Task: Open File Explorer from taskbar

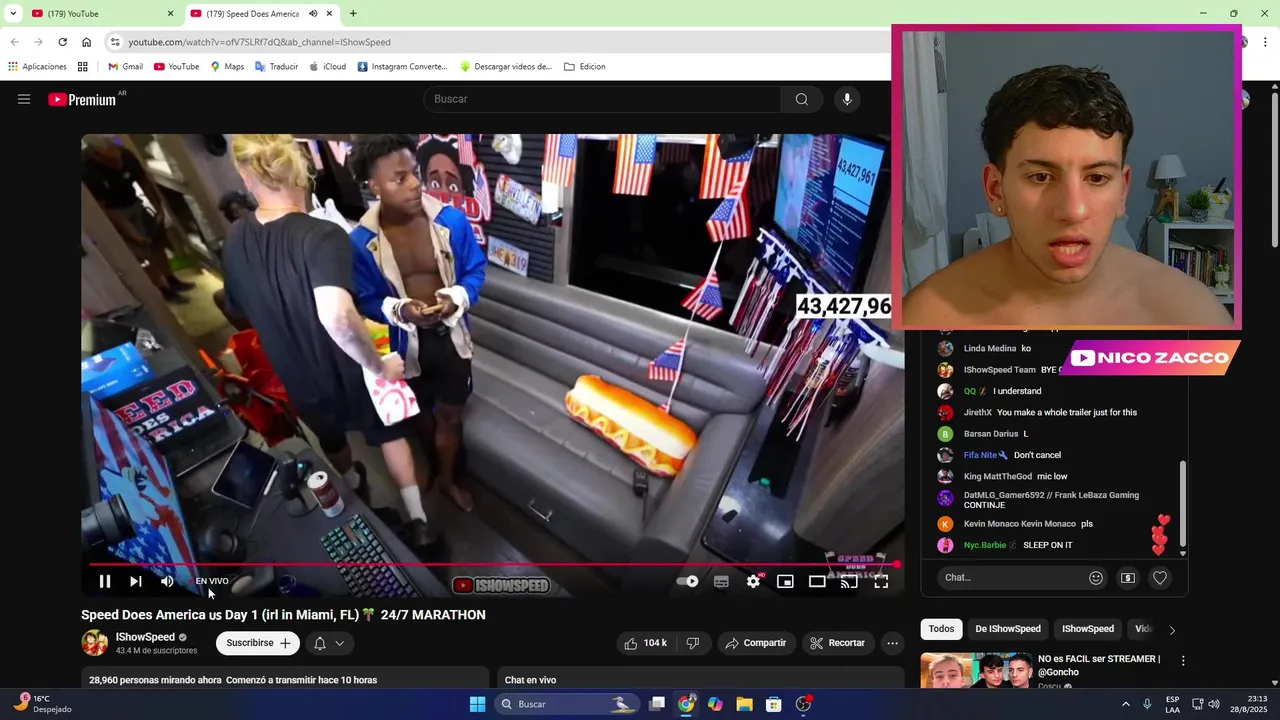Action: (x=744, y=704)
